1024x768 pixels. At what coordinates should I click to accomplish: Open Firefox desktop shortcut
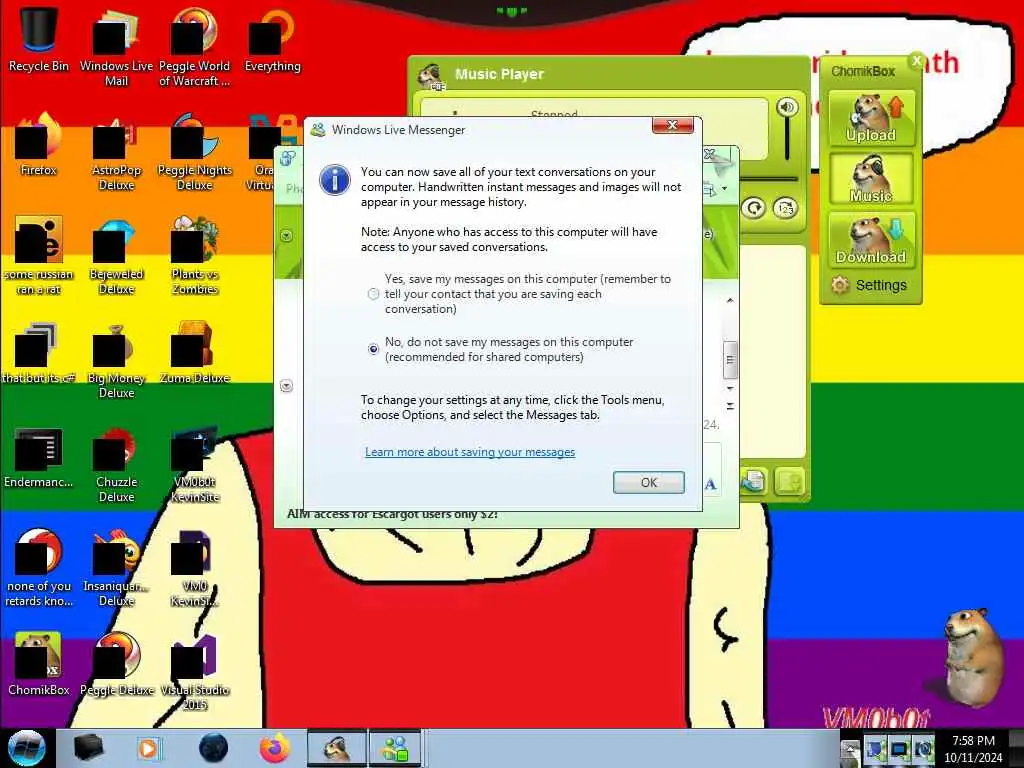[39, 144]
